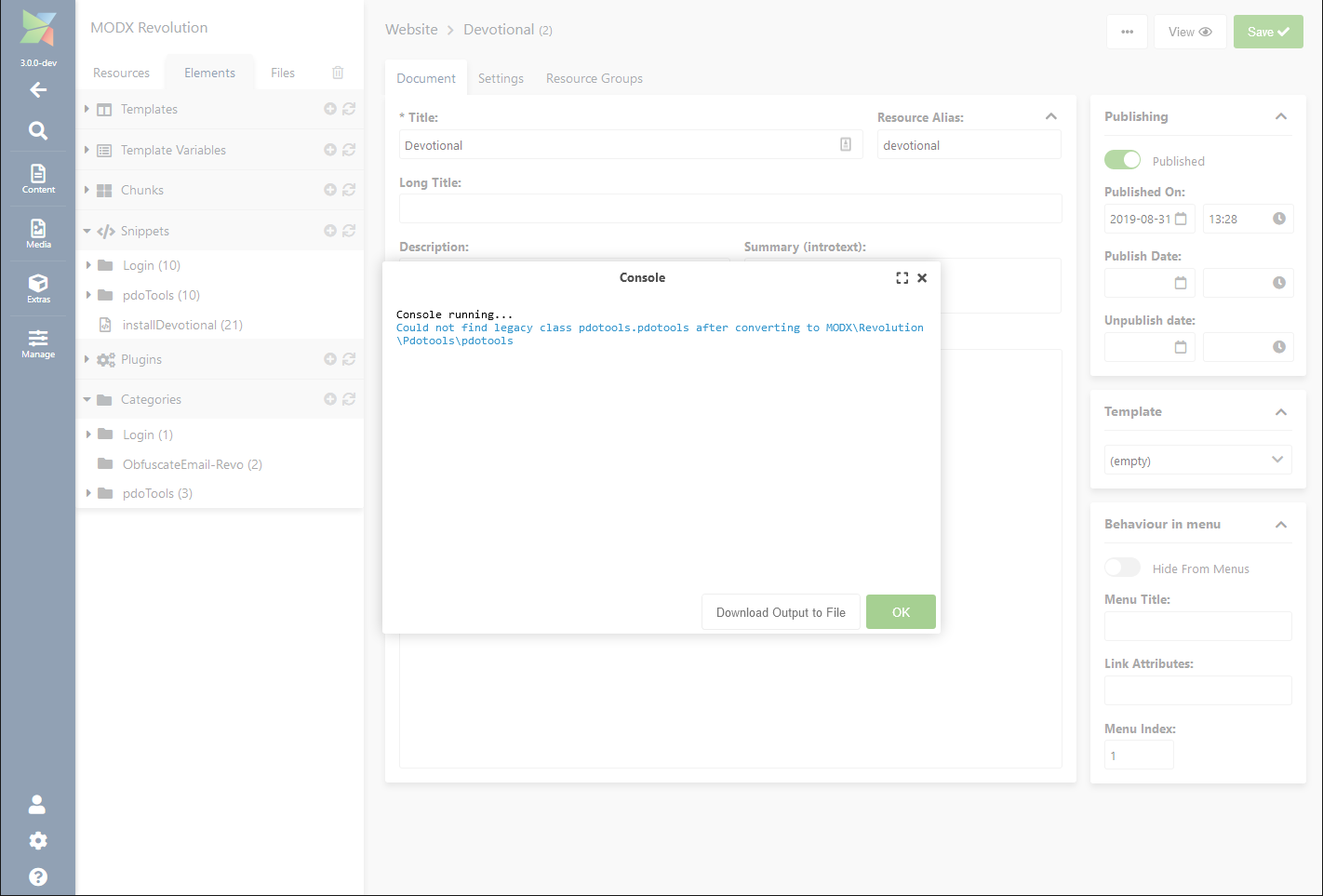The width and height of the screenshot is (1323, 896).
Task: Select the Settings tab
Action: pos(501,78)
